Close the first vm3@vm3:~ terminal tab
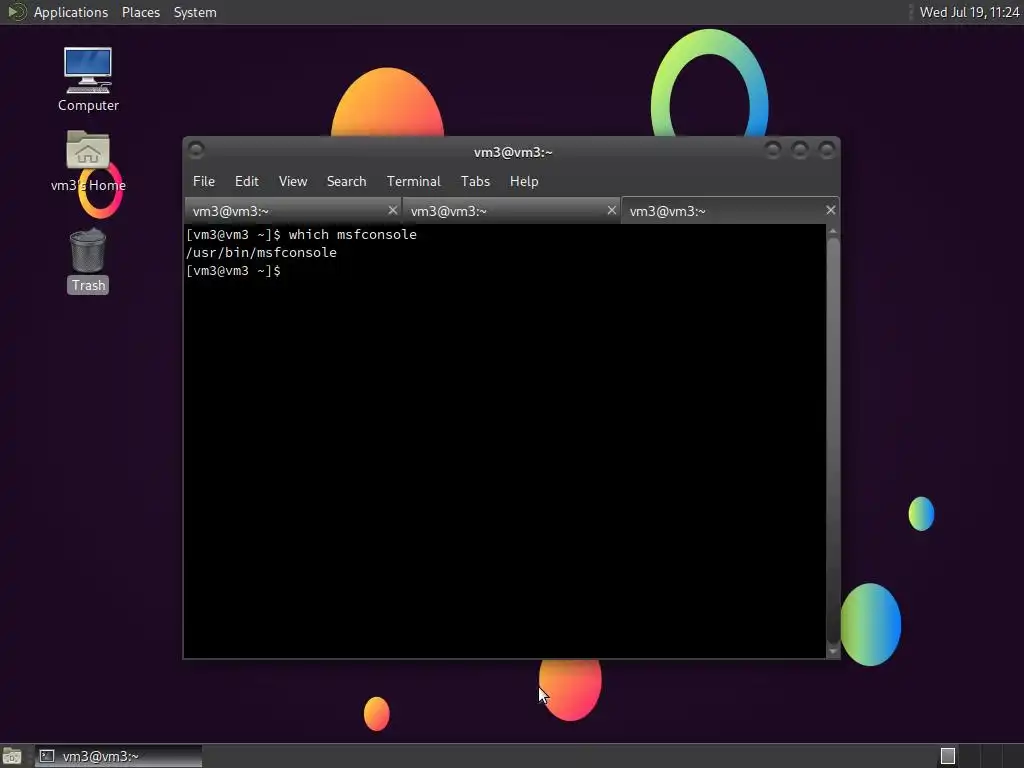 pyautogui.click(x=392, y=210)
